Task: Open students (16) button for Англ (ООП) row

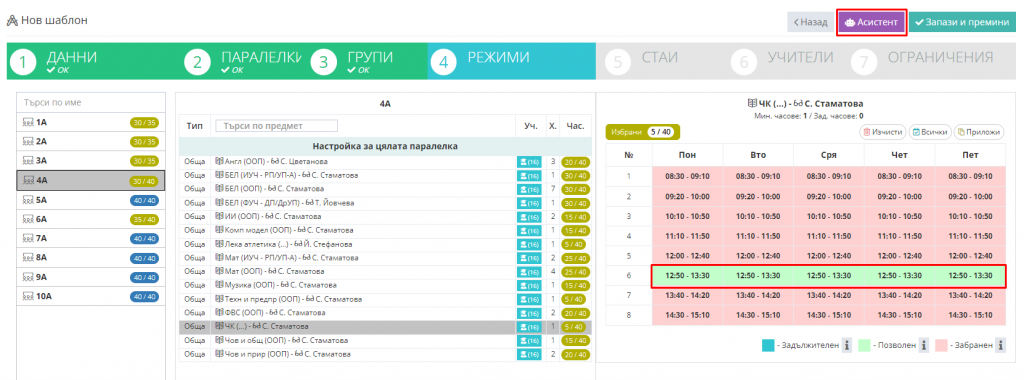Action: (529, 161)
